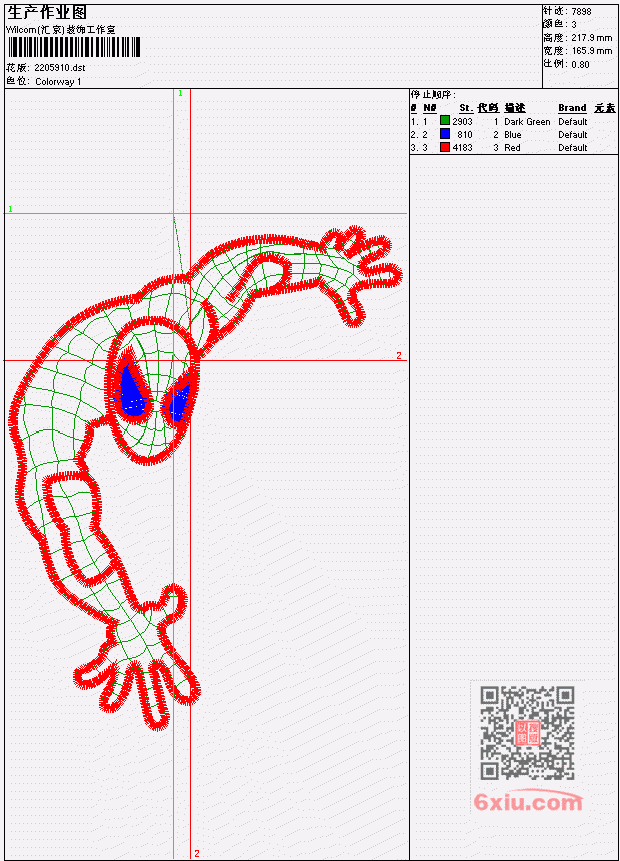This screenshot has width=620, height=861.
Task: Click the QR code image
Action: pyautogui.click(x=527, y=732)
